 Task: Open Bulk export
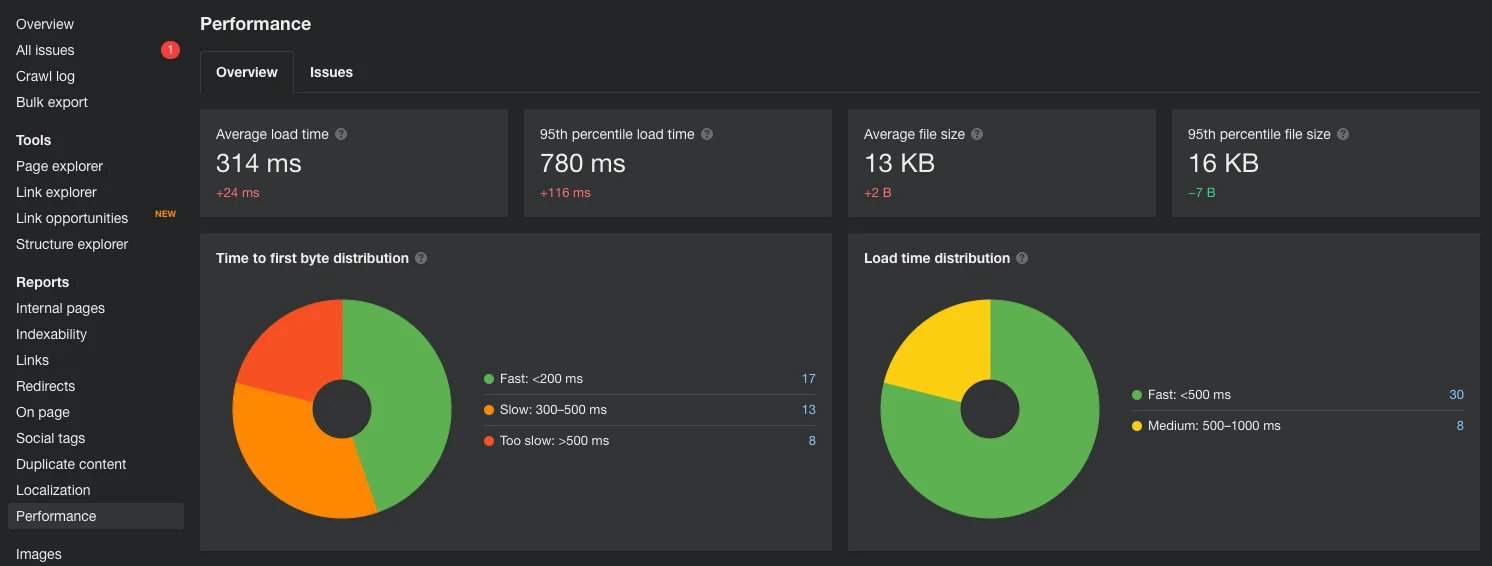coord(52,102)
